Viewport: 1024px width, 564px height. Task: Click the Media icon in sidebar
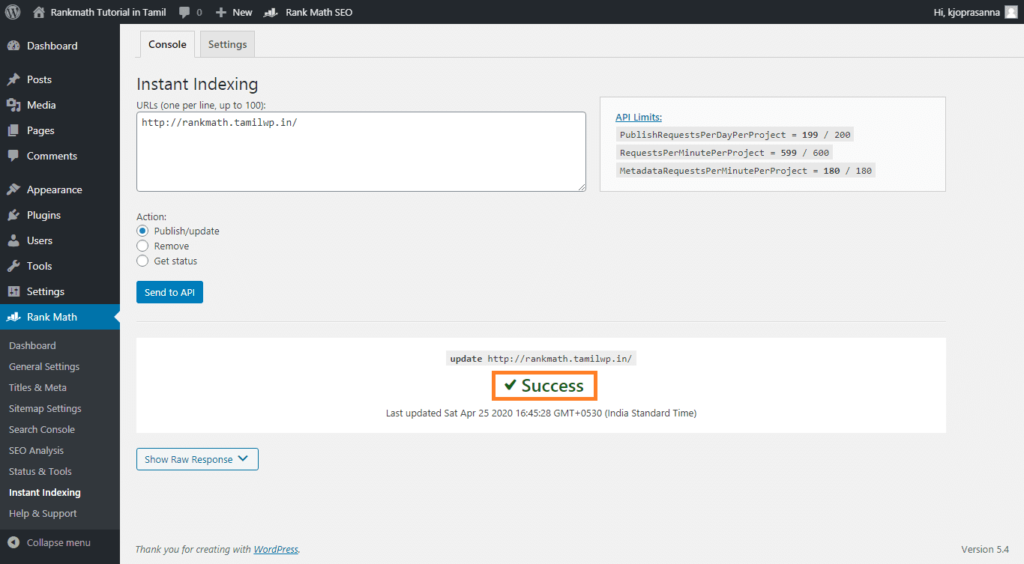click(13, 104)
